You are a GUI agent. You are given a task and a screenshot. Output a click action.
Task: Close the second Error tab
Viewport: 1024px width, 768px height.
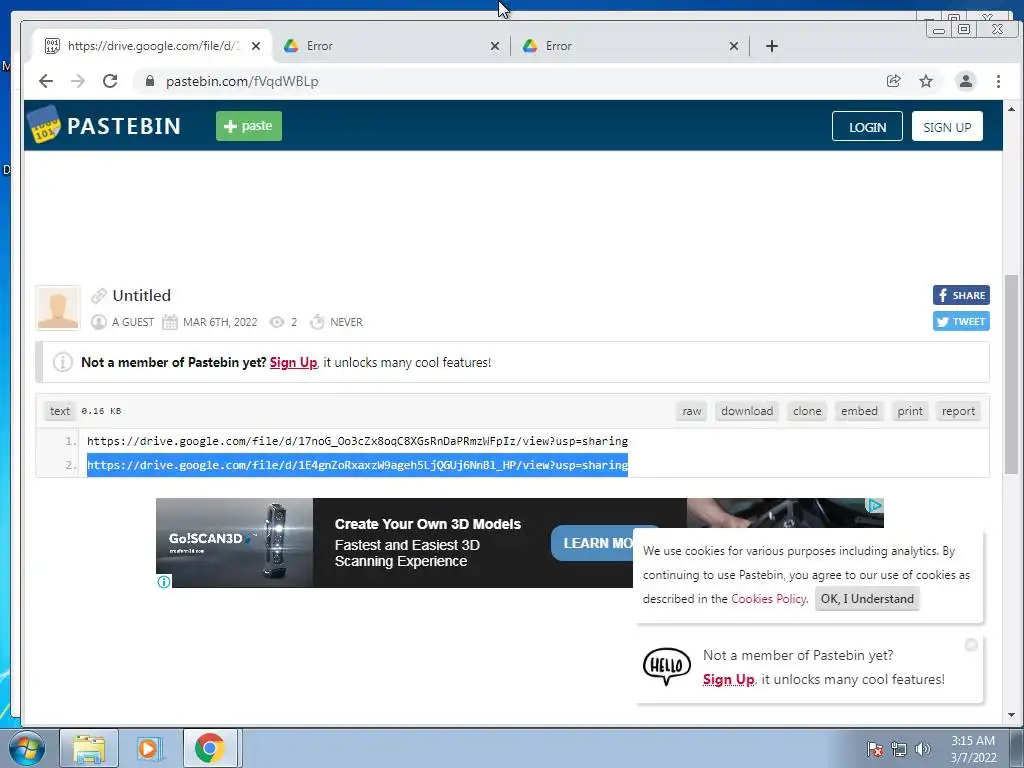[x=733, y=46]
